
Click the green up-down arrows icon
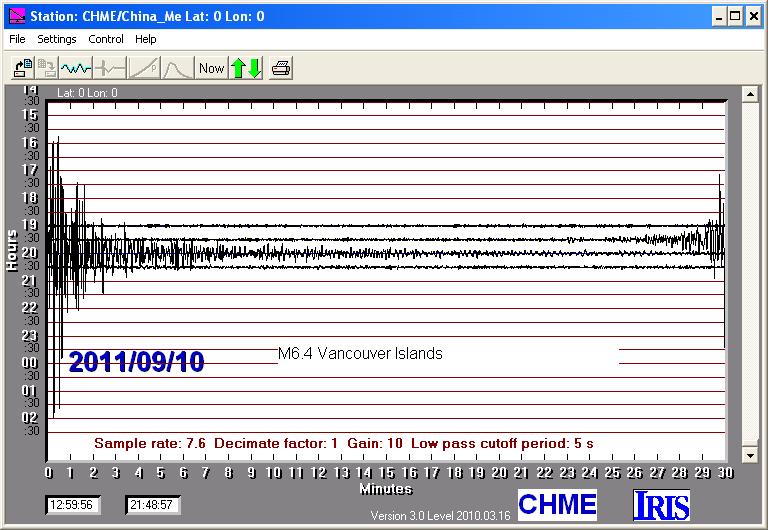click(246, 68)
